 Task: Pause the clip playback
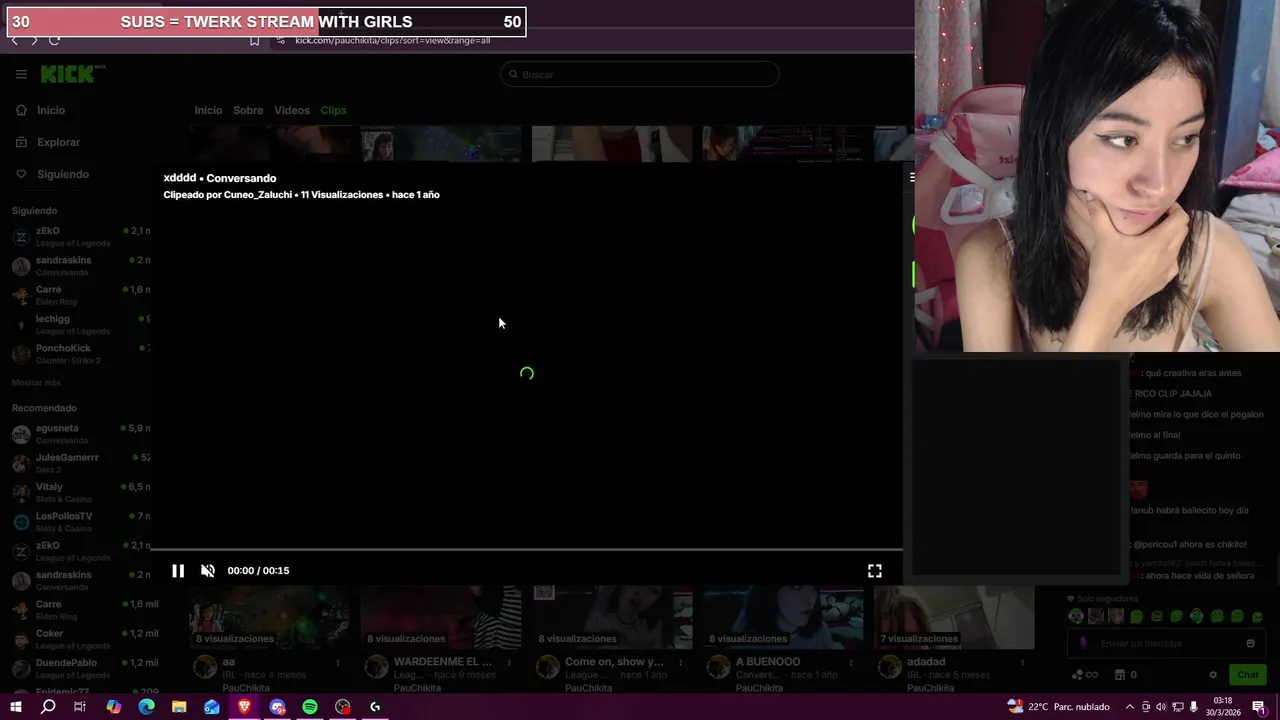coord(178,571)
